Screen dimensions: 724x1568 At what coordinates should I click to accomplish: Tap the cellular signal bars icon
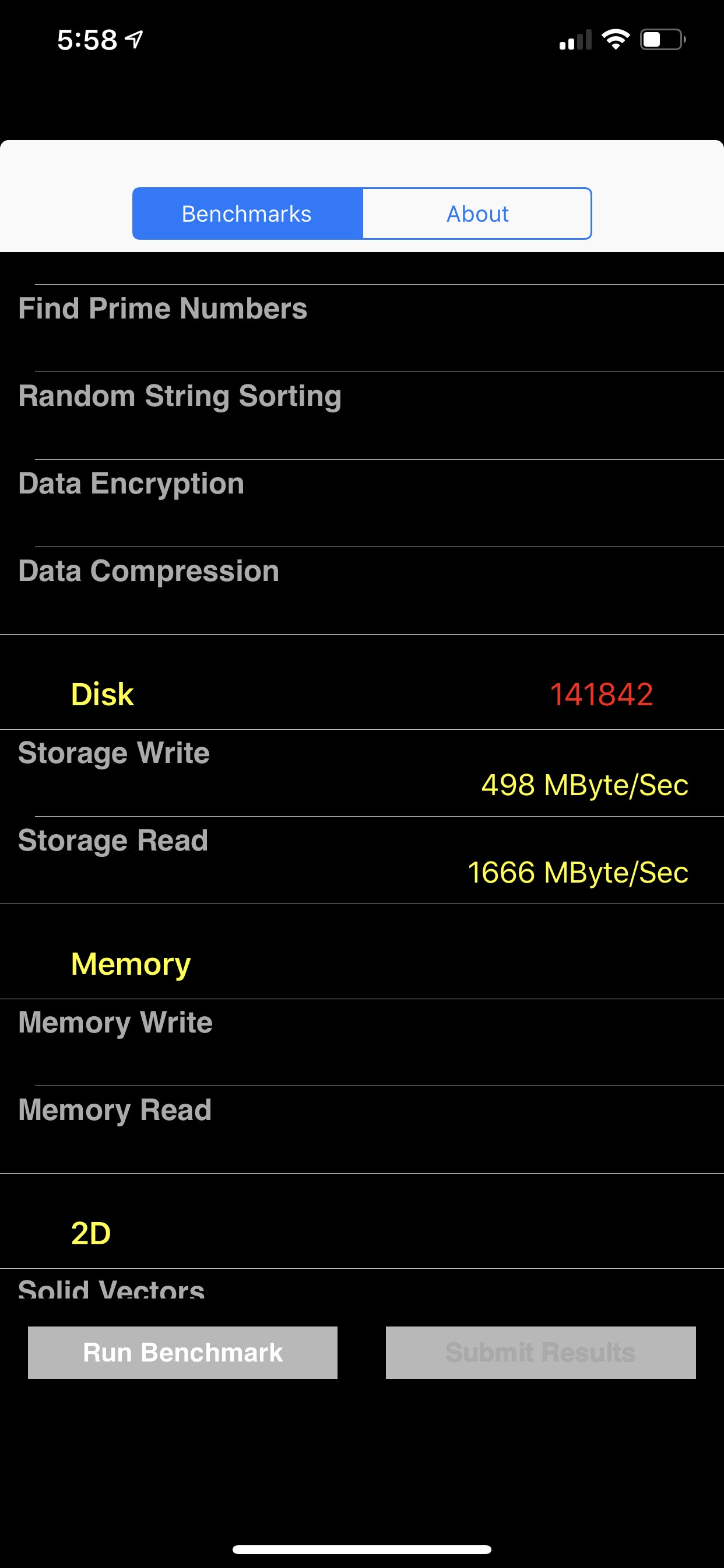pyautogui.click(x=575, y=40)
